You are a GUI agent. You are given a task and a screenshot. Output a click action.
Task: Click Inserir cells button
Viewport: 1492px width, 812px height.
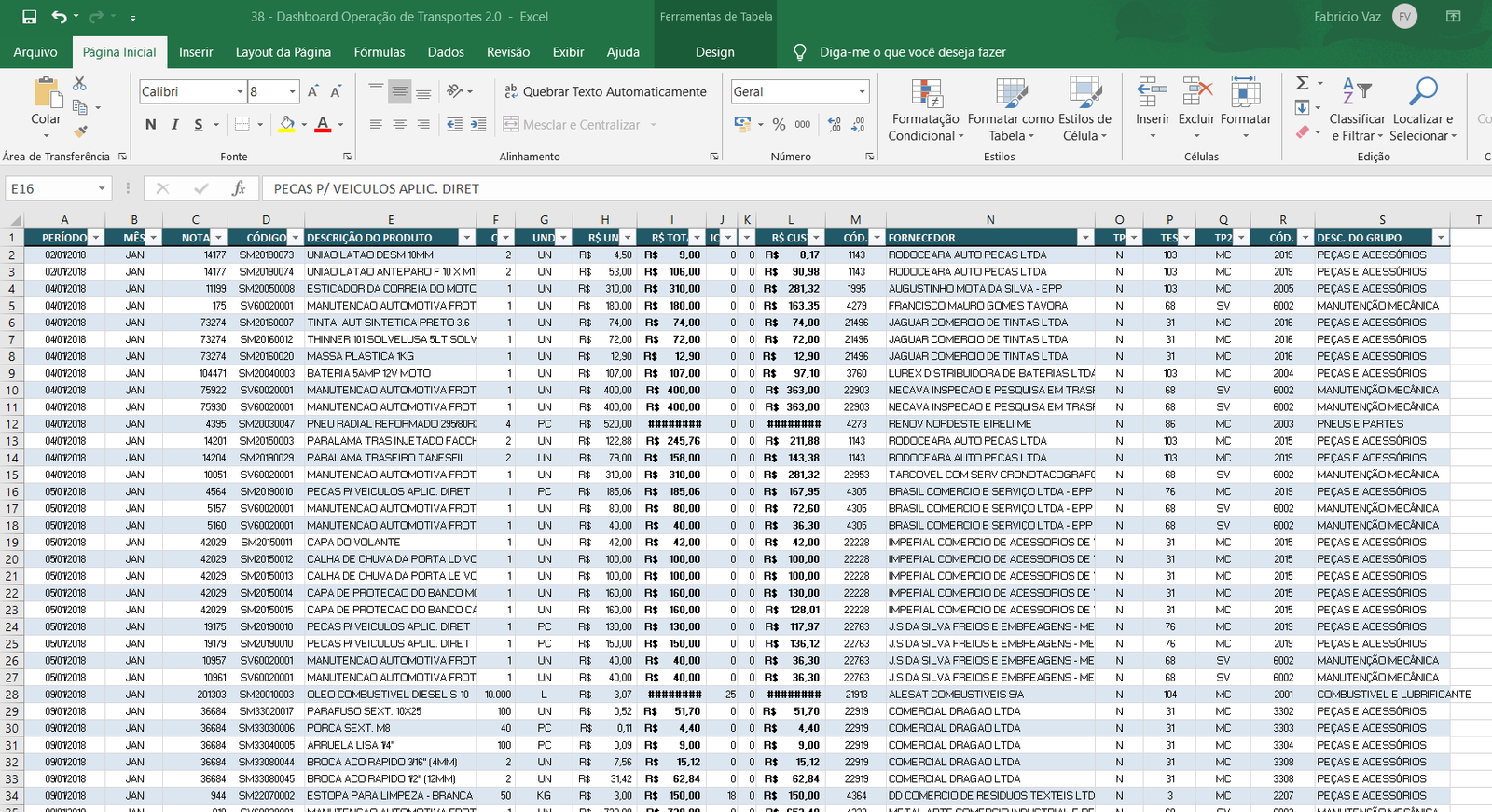click(1153, 107)
